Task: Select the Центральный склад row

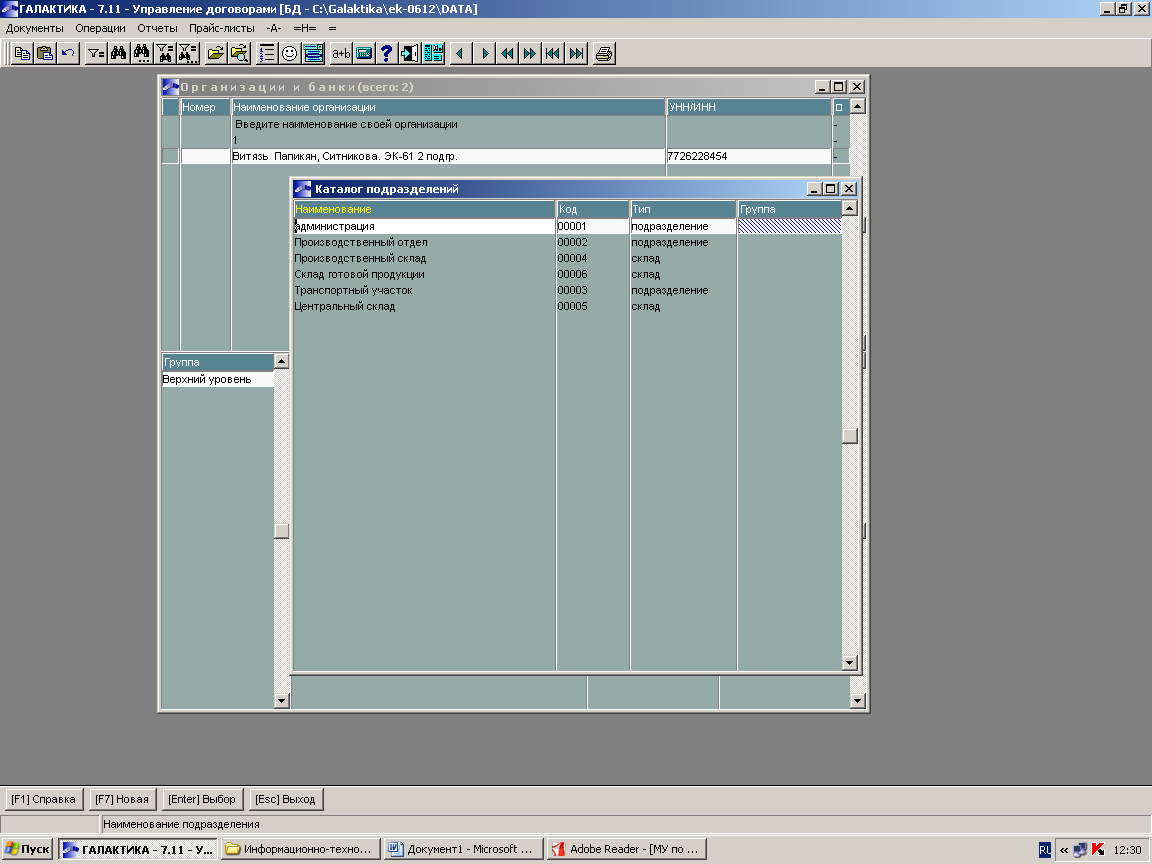Action: point(345,306)
